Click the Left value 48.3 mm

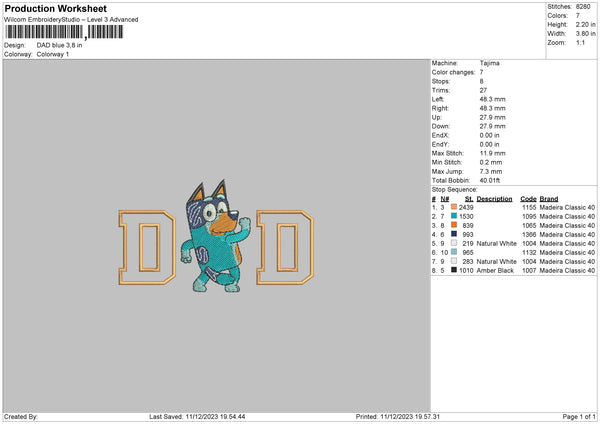point(492,99)
